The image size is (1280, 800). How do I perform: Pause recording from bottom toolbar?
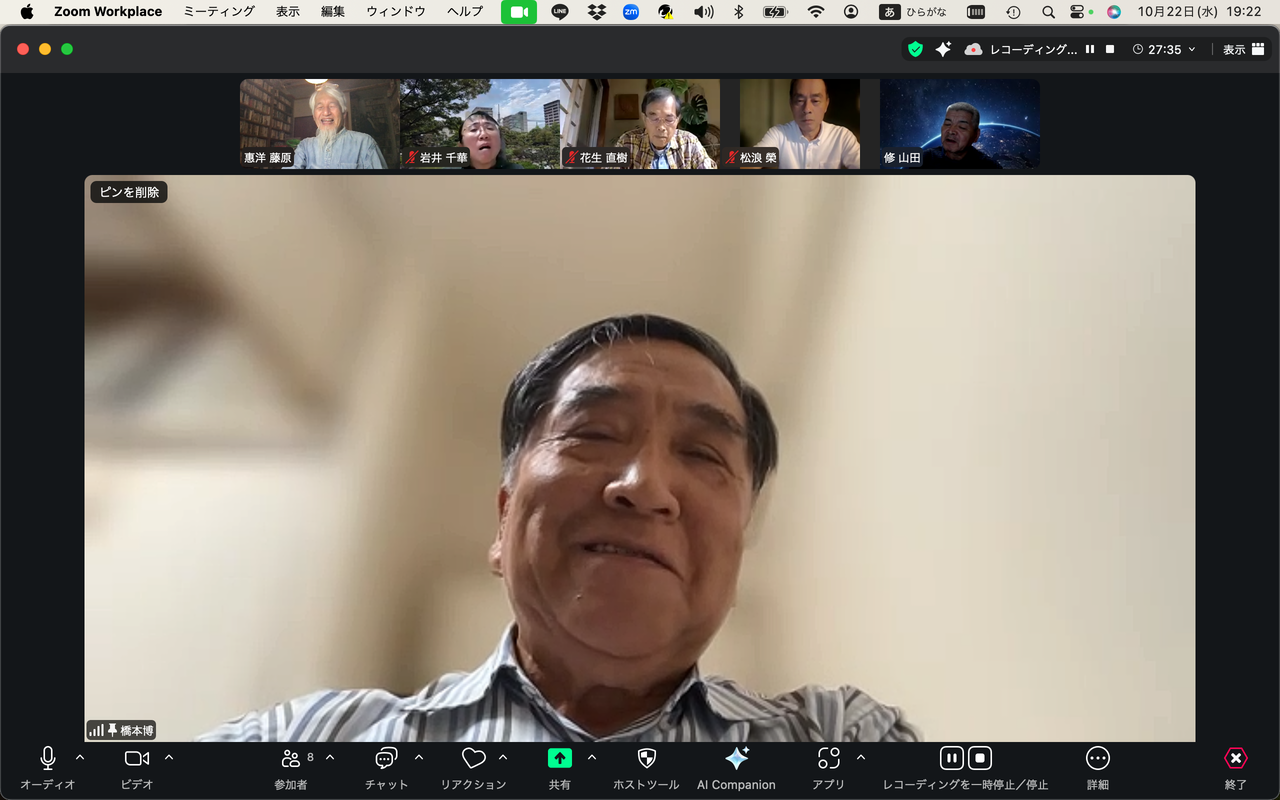(x=952, y=758)
